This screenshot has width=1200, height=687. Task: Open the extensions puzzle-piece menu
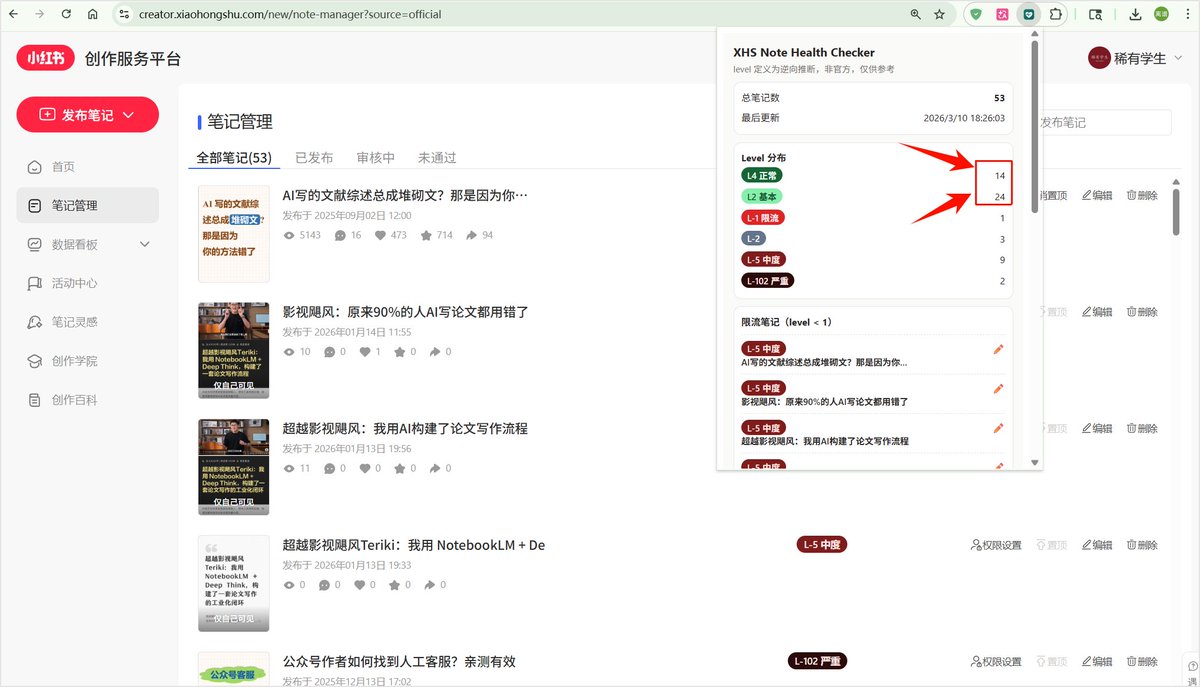click(x=1055, y=14)
